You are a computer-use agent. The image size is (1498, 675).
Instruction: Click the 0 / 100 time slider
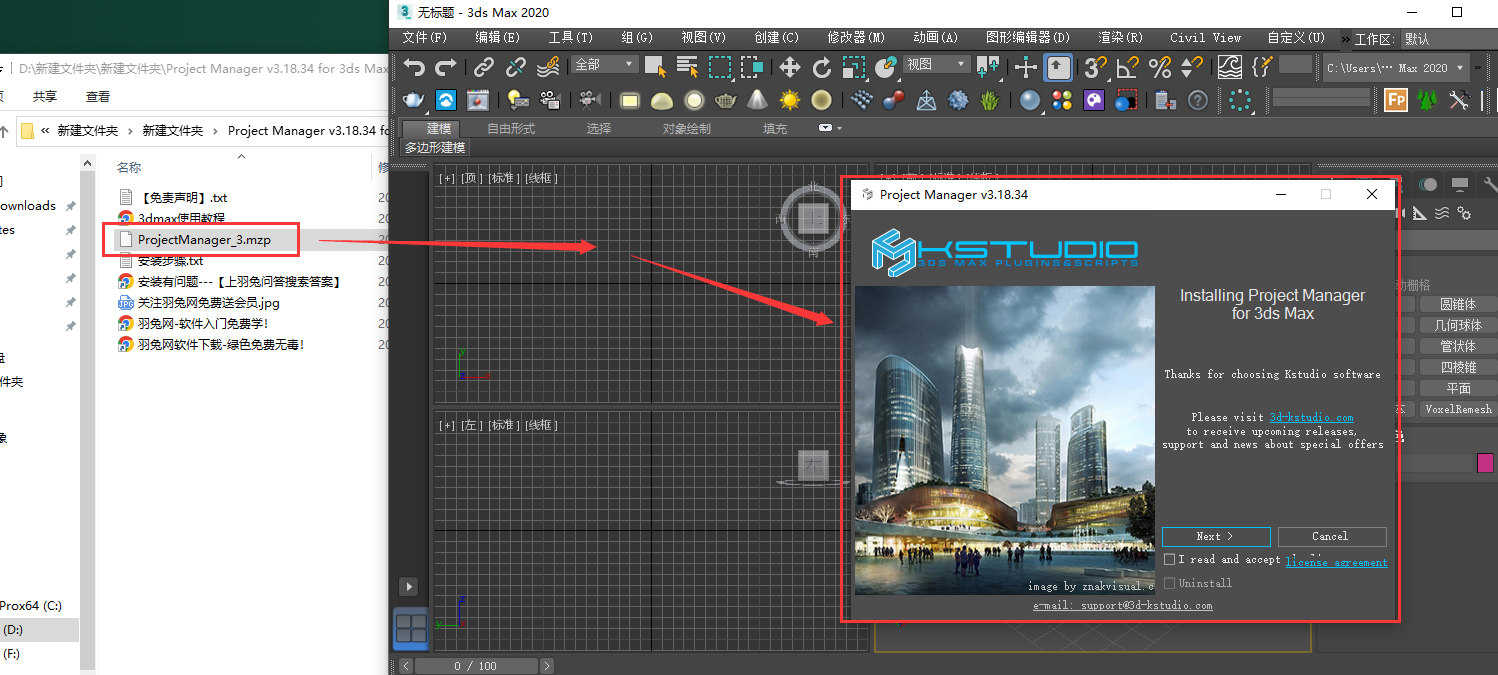[x=475, y=666]
